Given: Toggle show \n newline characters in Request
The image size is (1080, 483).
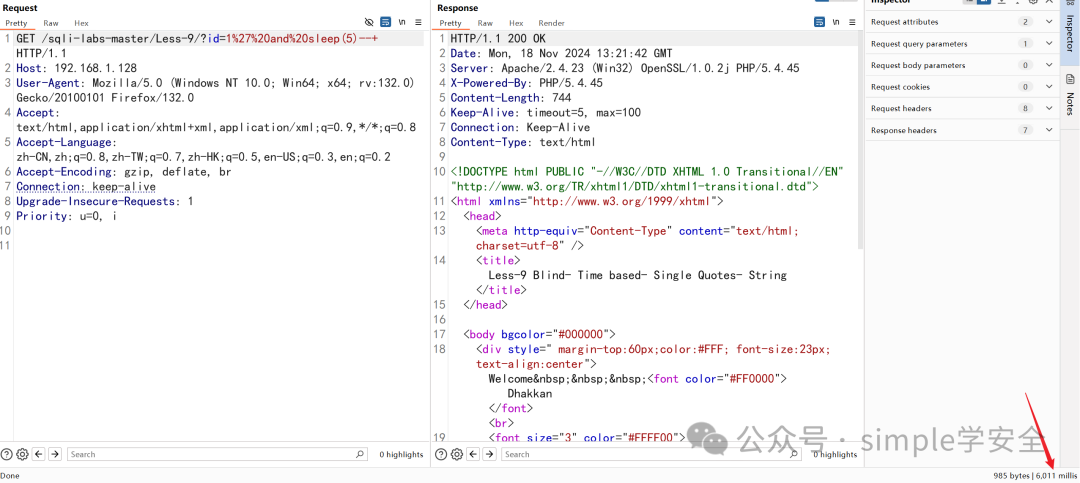Looking at the screenshot, I should (x=402, y=22).
